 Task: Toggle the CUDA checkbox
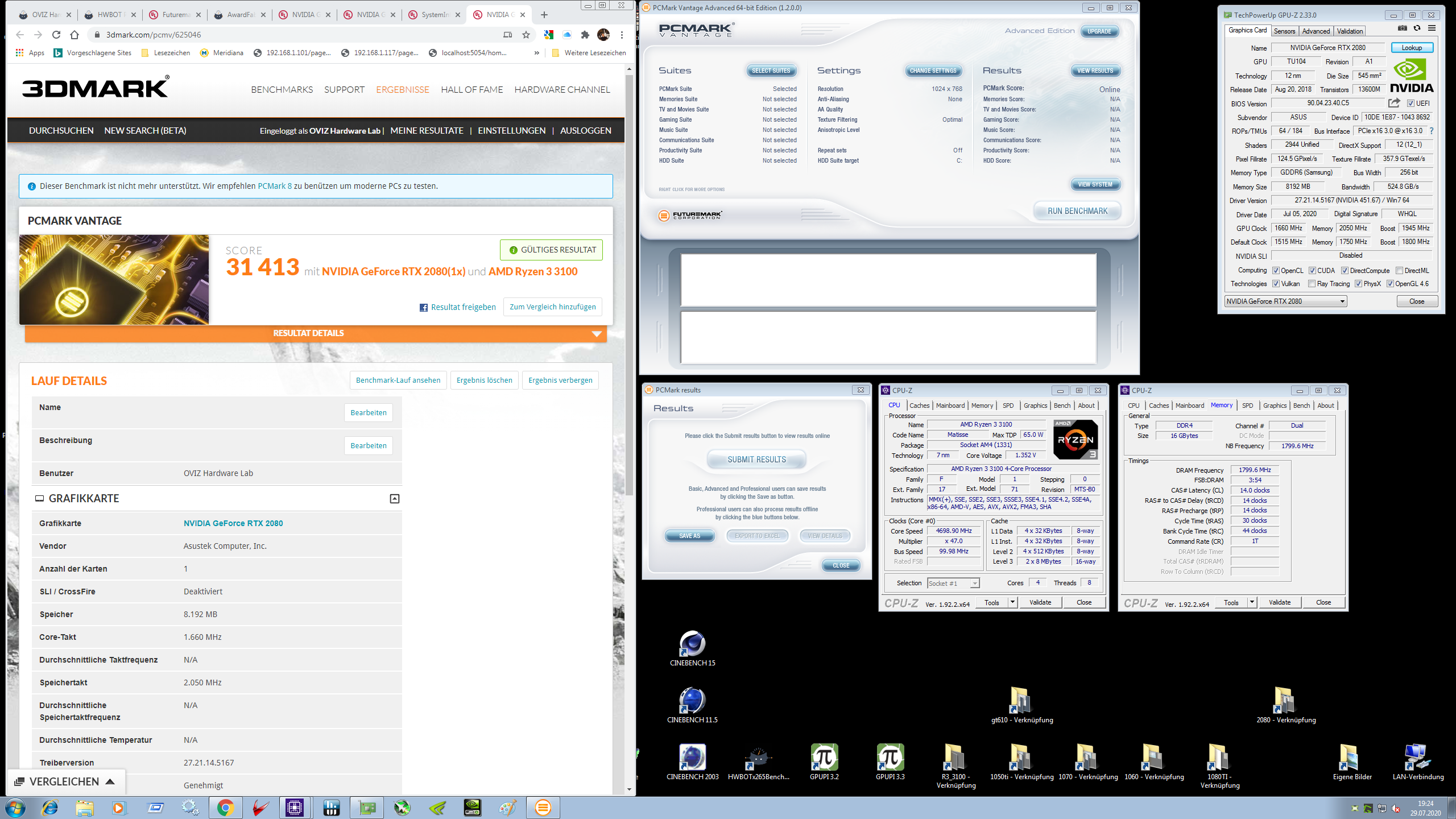[x=1312, y=271]
